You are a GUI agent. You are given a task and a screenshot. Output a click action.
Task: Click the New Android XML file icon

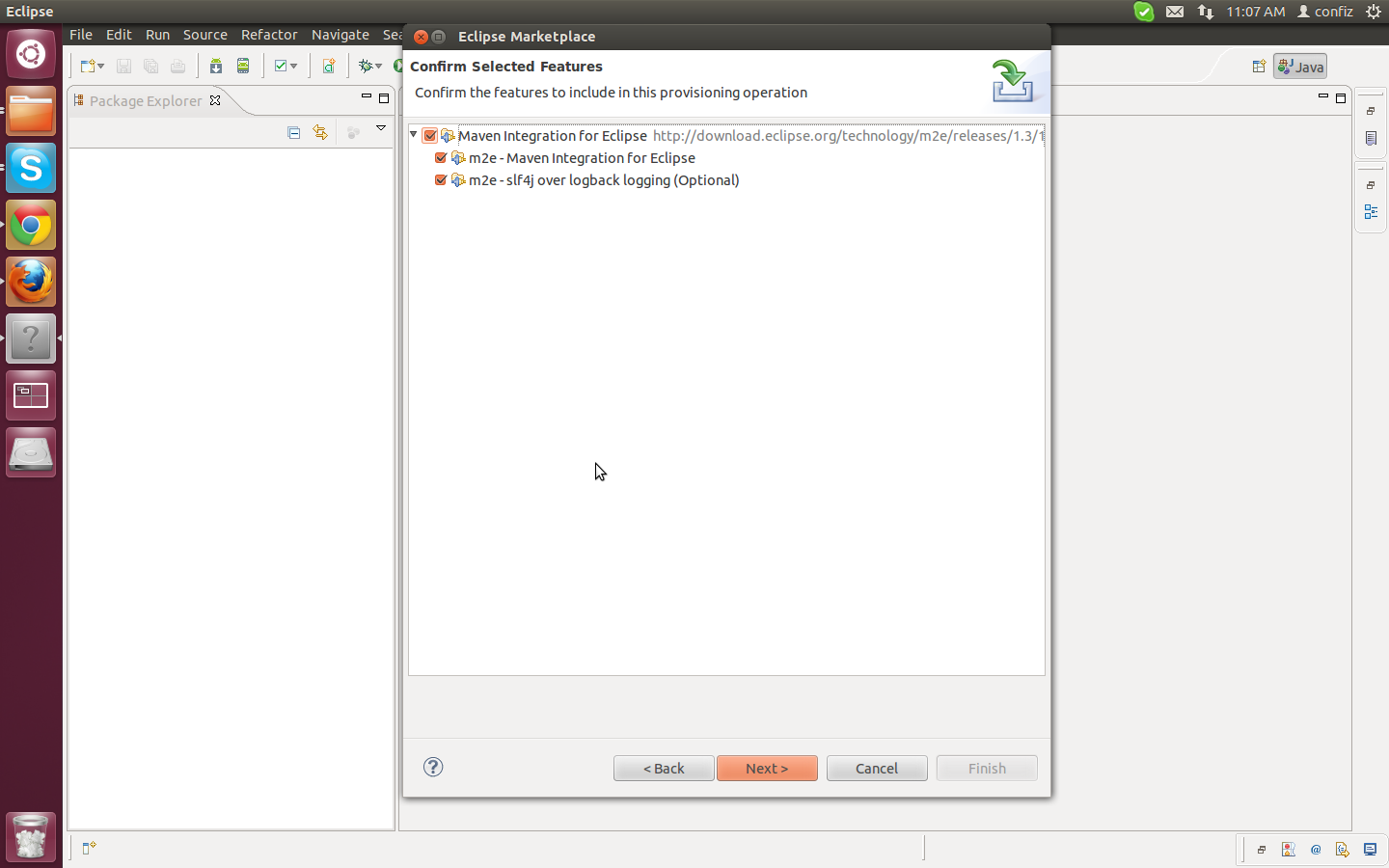[x=329, y=67]
